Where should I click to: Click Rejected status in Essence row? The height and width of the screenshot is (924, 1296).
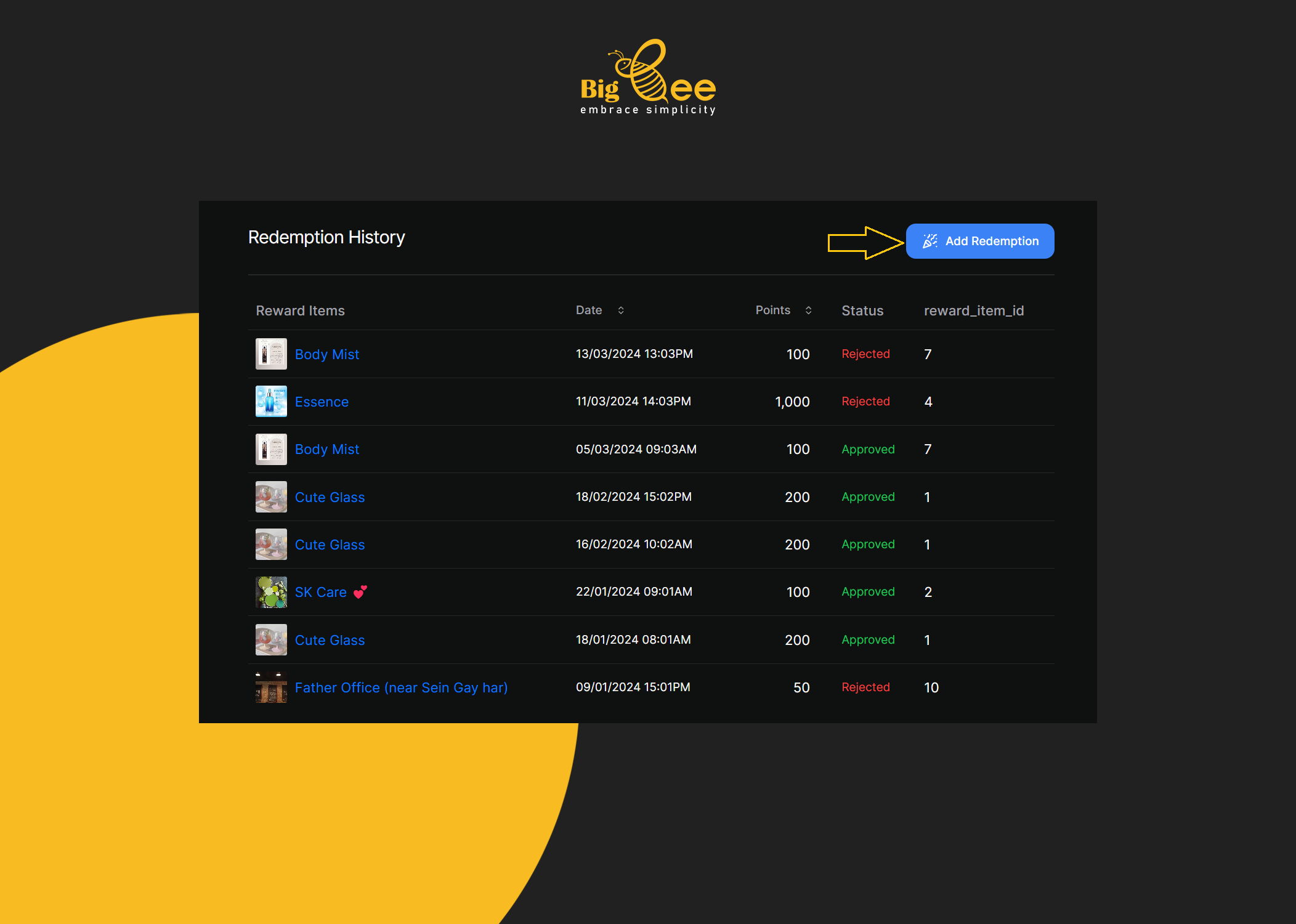coord(865,401)
